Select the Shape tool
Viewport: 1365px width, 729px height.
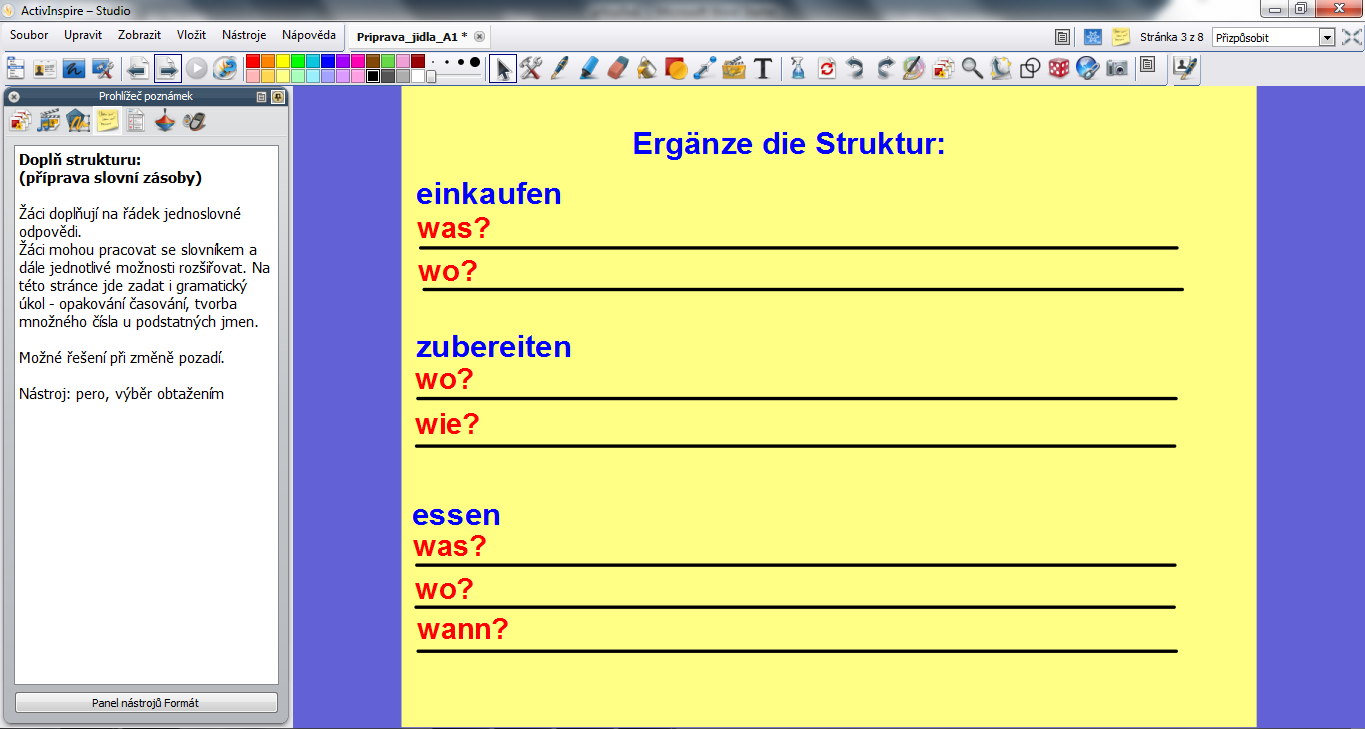(676, 68)
